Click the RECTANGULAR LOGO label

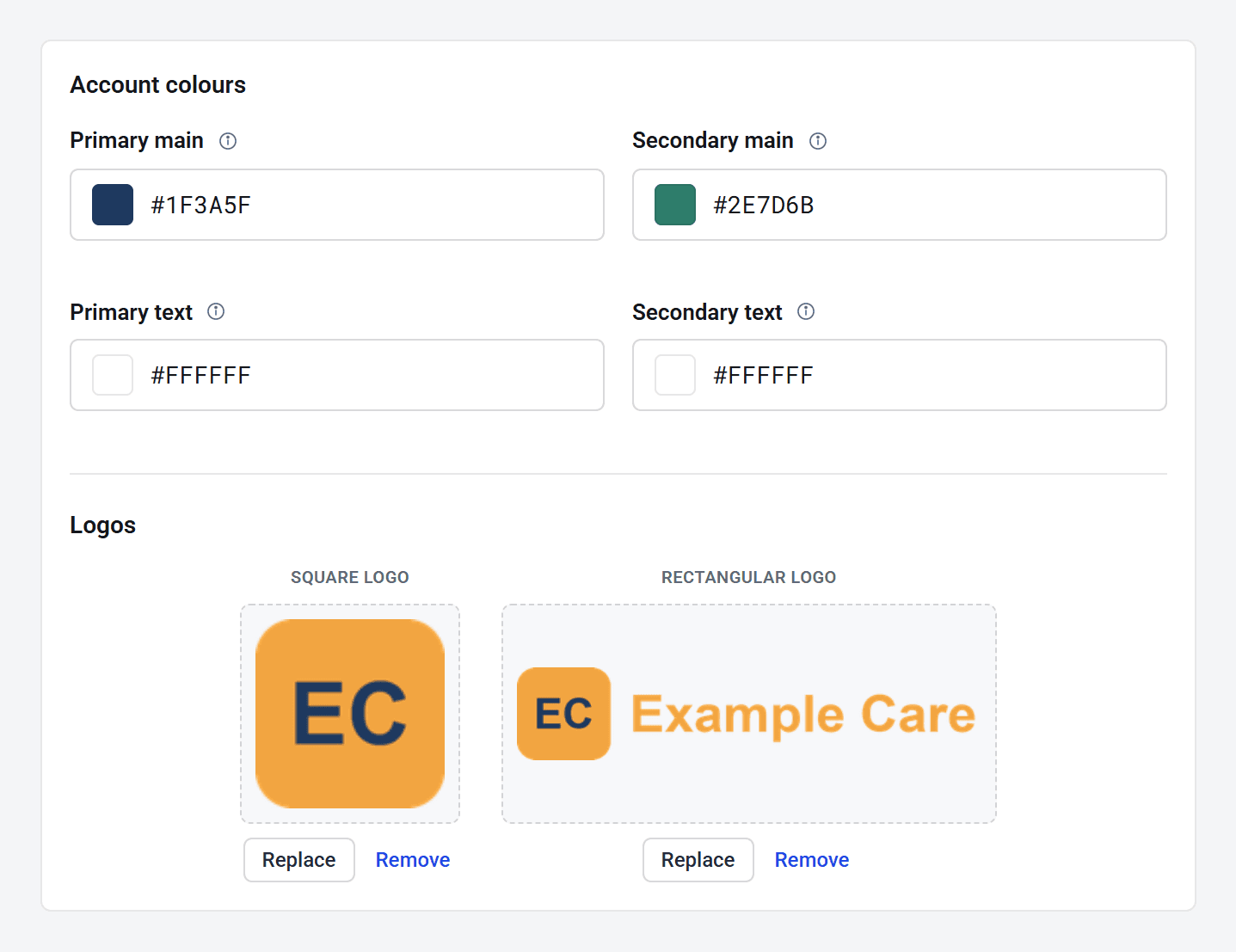[749, 577]
